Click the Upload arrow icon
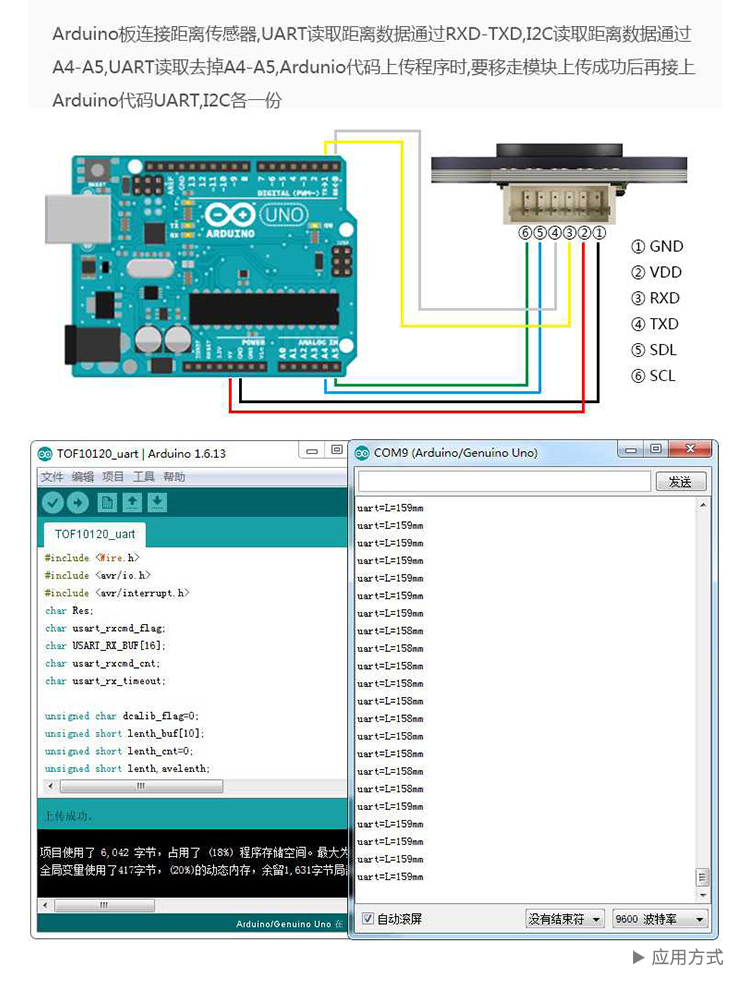The height and width of the screenshot is (985, 750). (77, 502)
